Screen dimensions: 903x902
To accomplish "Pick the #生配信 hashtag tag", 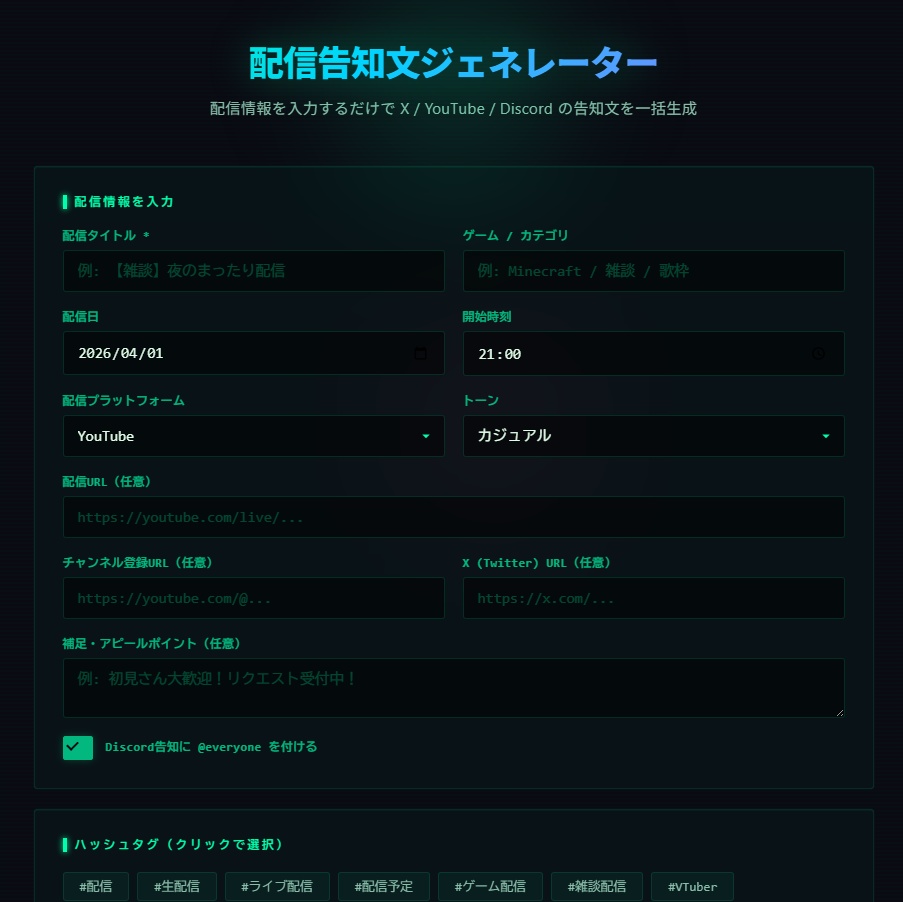I will click(177, 886).
